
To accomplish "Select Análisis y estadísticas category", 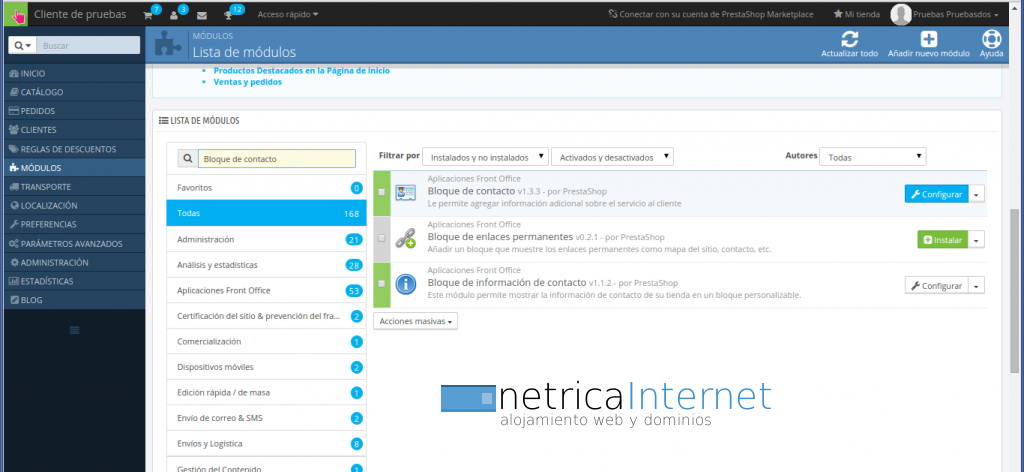I will click(x=266, y=265).
